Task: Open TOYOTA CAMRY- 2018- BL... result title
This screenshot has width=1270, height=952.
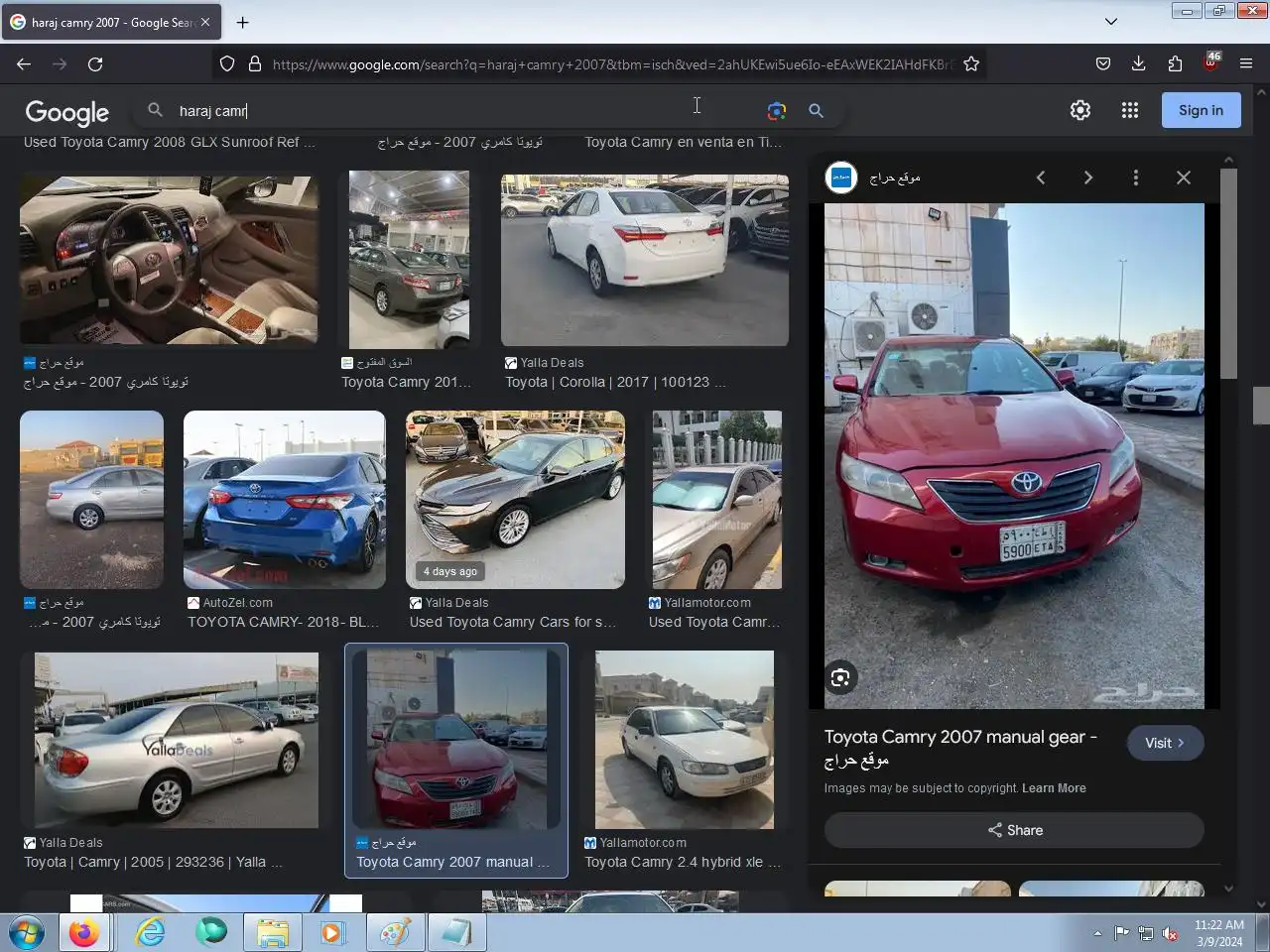Action: click(283, 622)
